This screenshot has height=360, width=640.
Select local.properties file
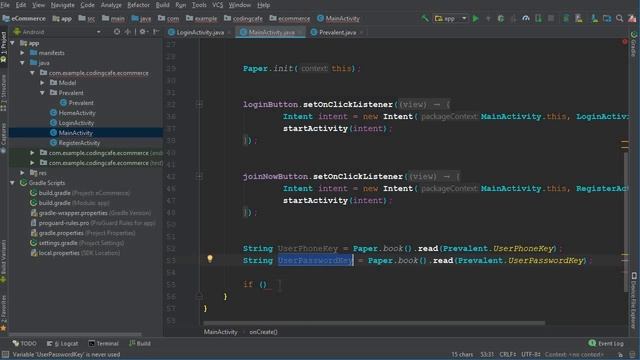click(x=75, y=253)
